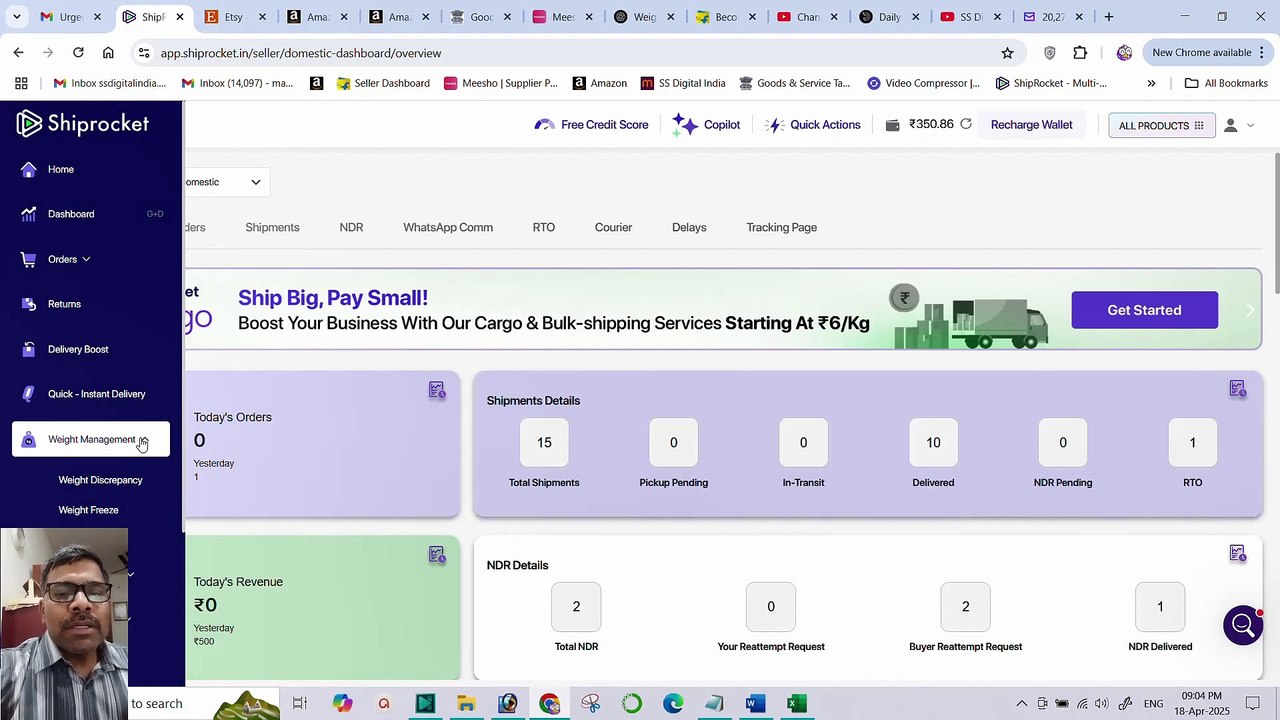Open Meesho Supplier bookmark
Image resolution: width=1280 pixels, height=720 pixels.
(500, 83)
